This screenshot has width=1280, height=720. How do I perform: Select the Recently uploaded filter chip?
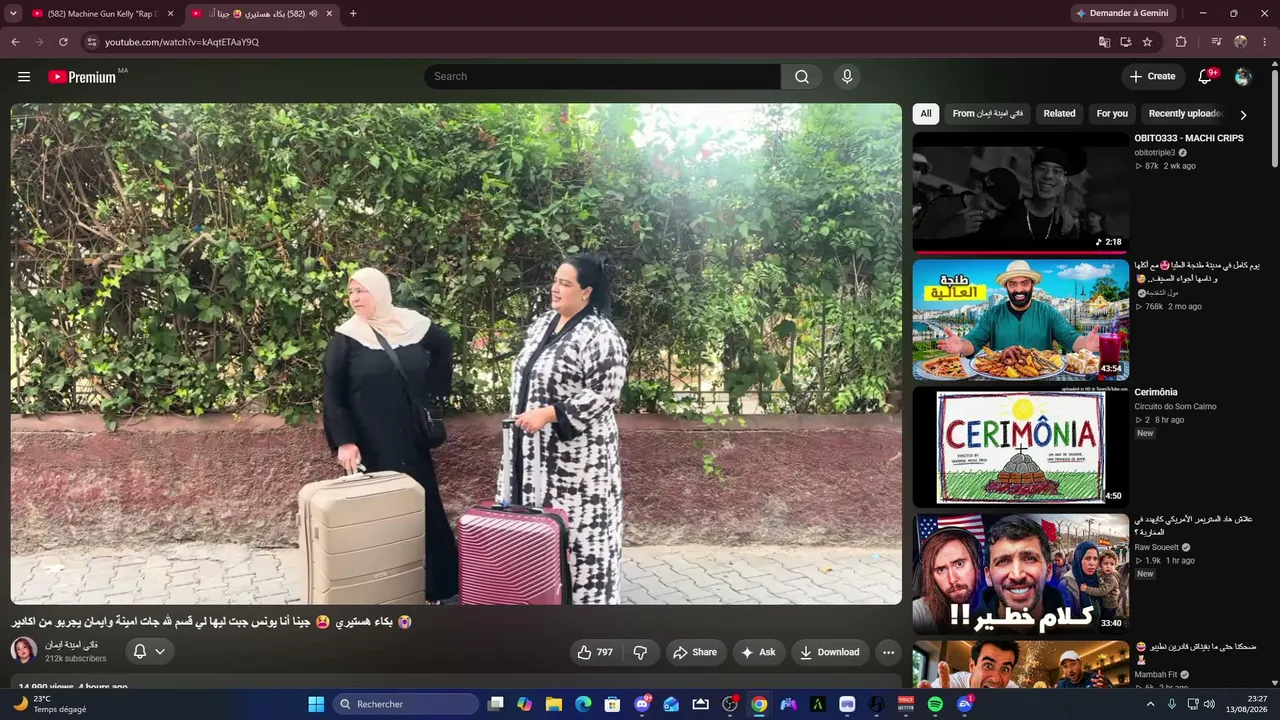[x=1184, y=114]
